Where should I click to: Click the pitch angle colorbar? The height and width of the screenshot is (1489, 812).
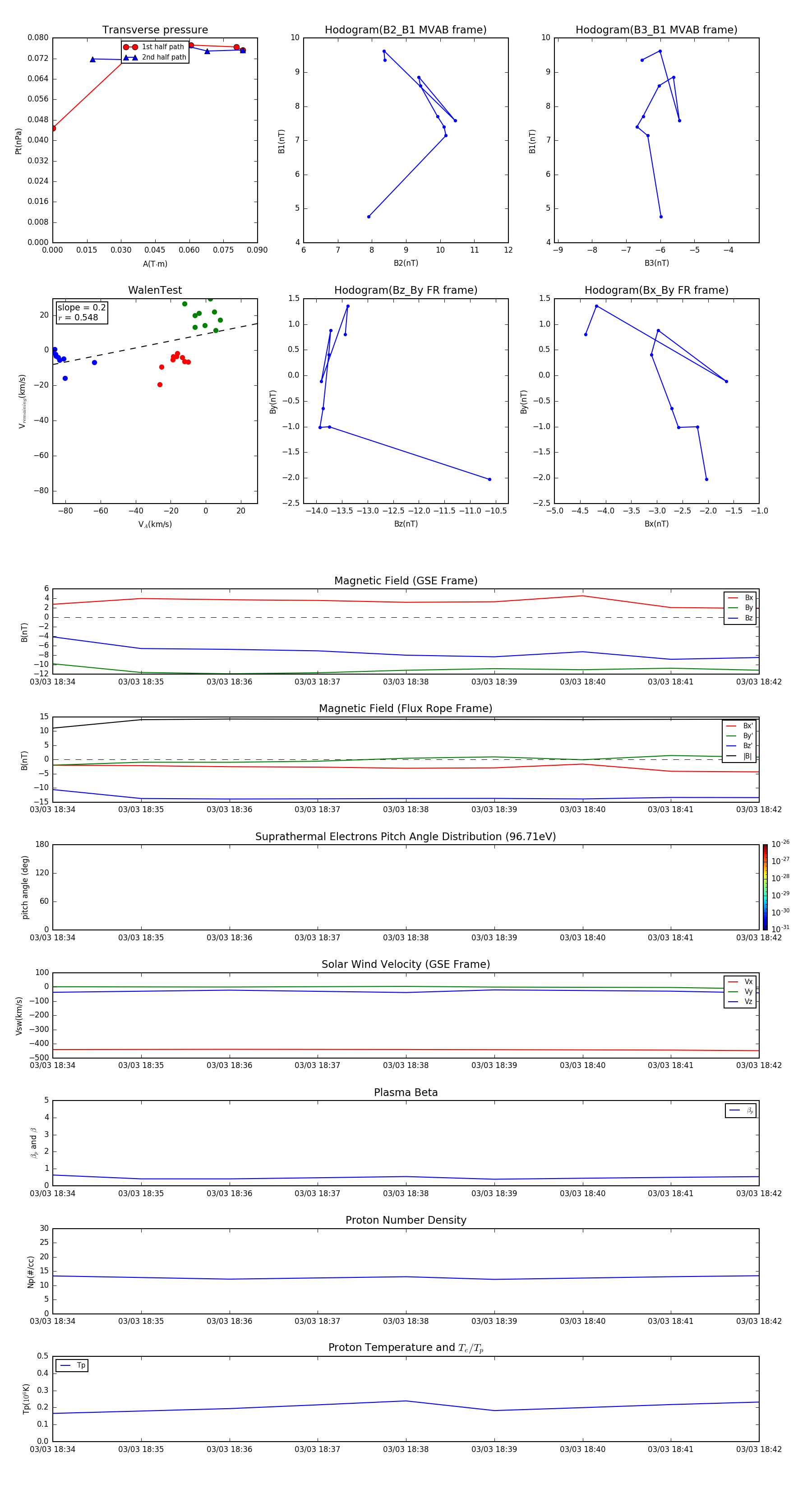coord(765,887)
